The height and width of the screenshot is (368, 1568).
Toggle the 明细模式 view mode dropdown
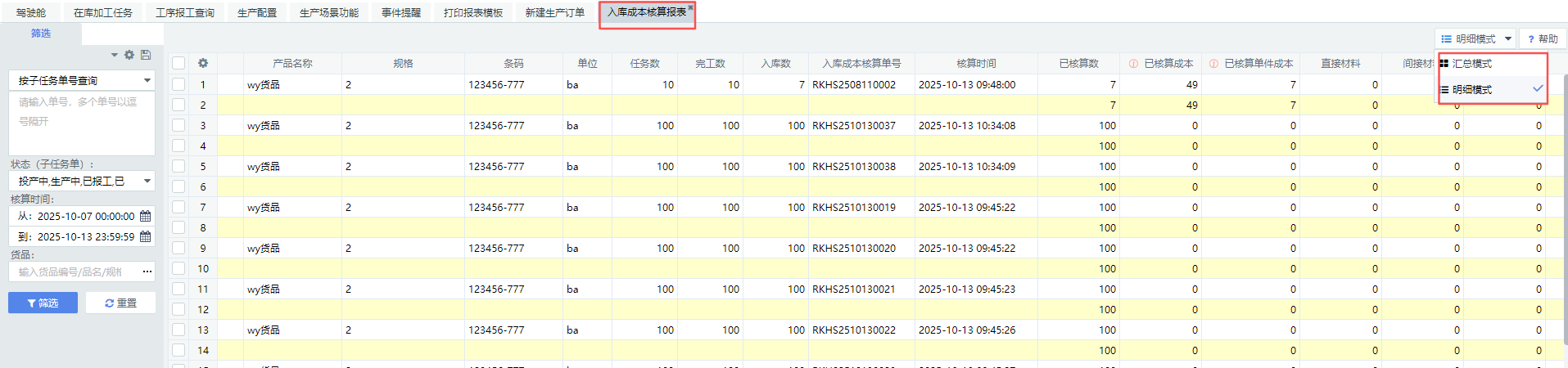(x=1475, y=38)
